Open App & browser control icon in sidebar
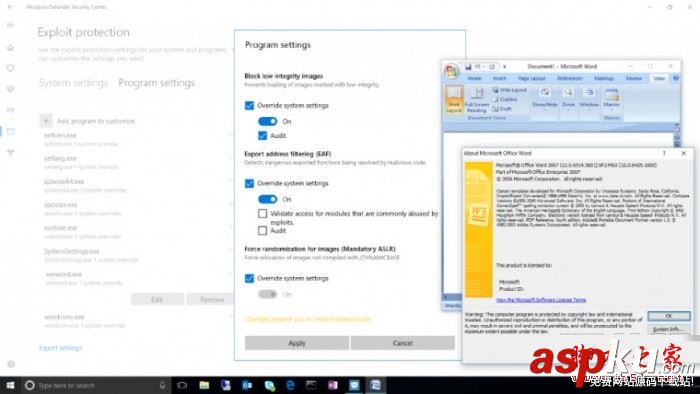Image resolution: width=700 pixels, height=394 pixels. pyautogui.click(x=11, y=131)
